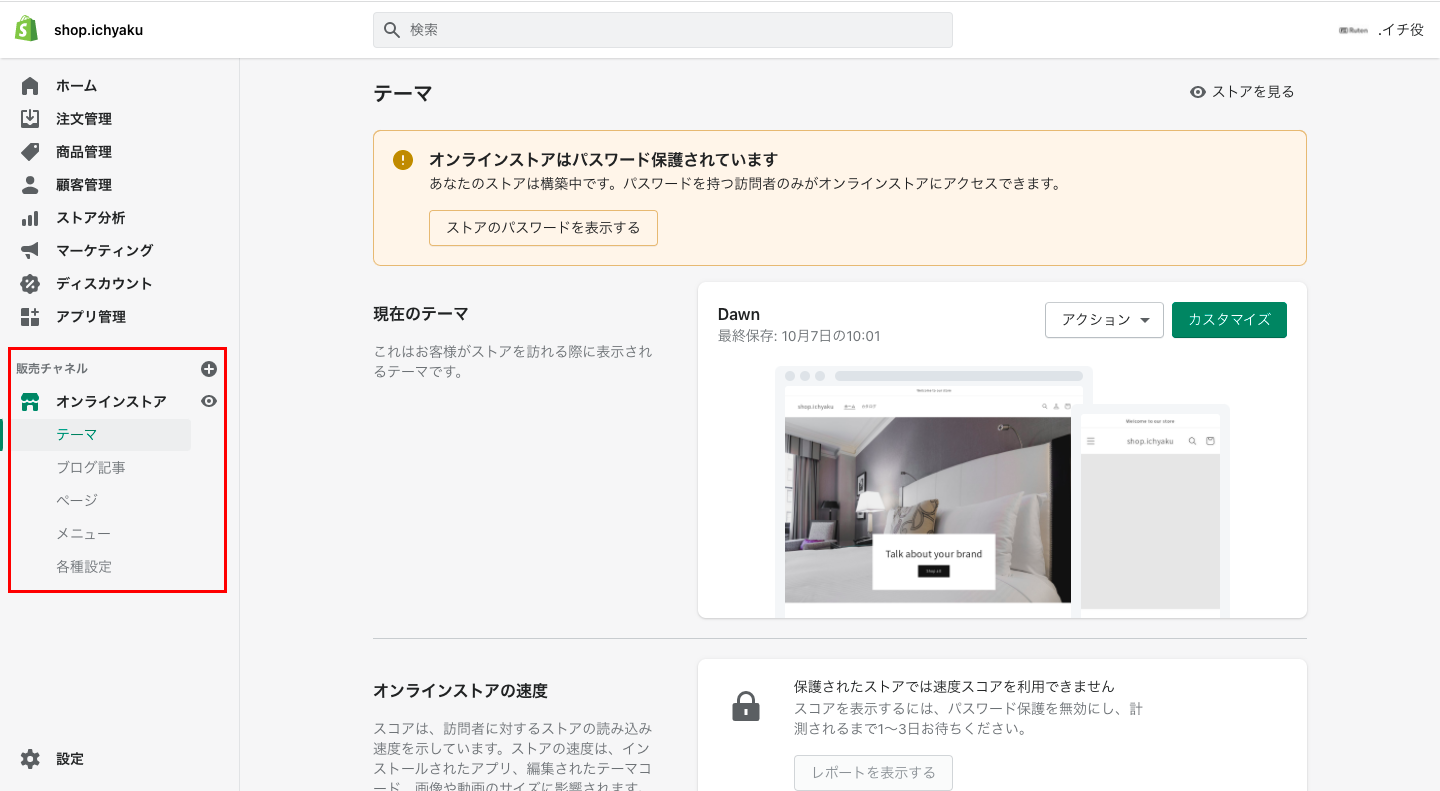The height and width of the screenshot is (791, 1440).
Task: Click the magnifier icon in search bar
Action: point(392,30)
